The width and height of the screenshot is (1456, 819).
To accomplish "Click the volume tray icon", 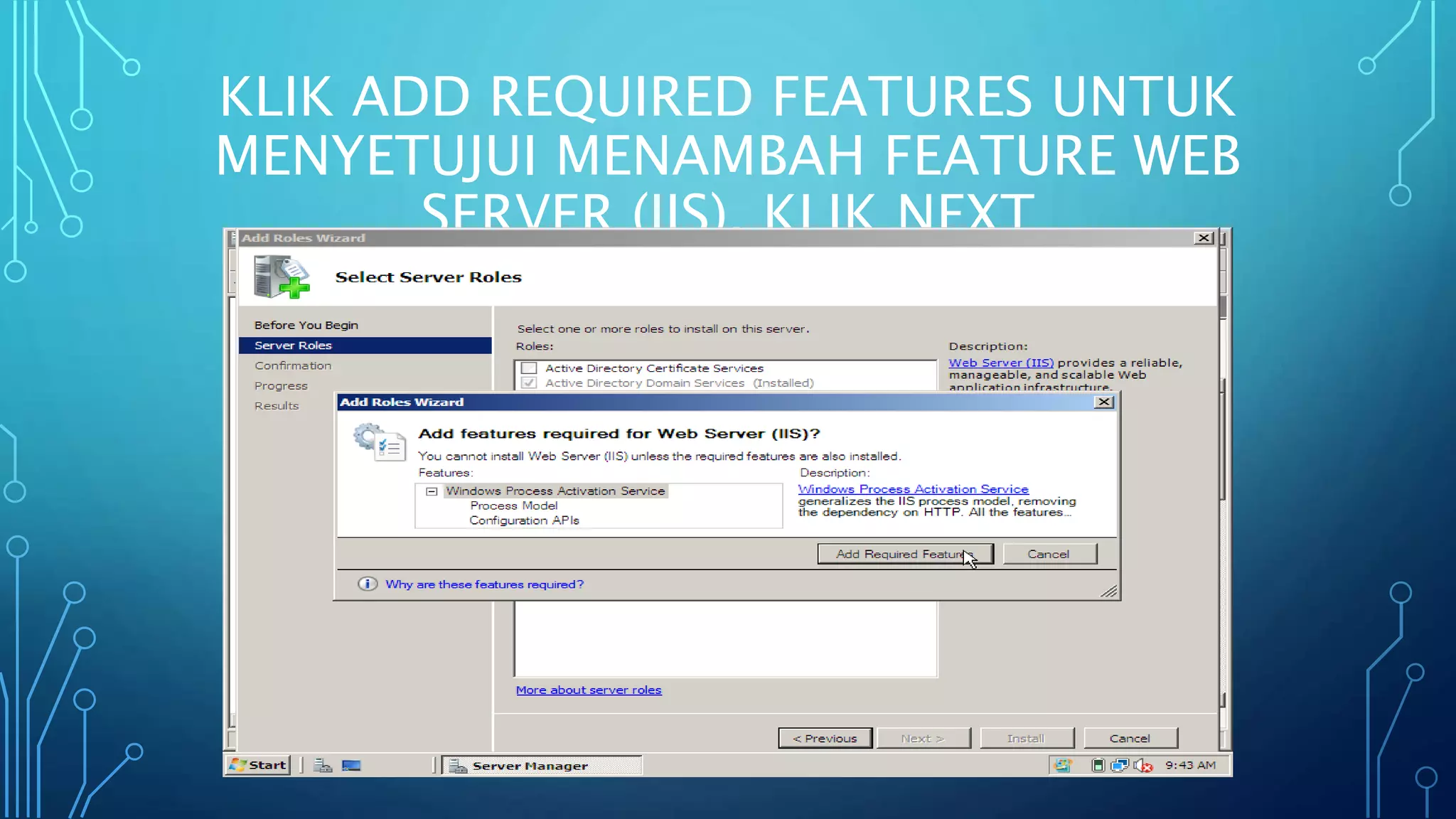I will coord(1142,766).
